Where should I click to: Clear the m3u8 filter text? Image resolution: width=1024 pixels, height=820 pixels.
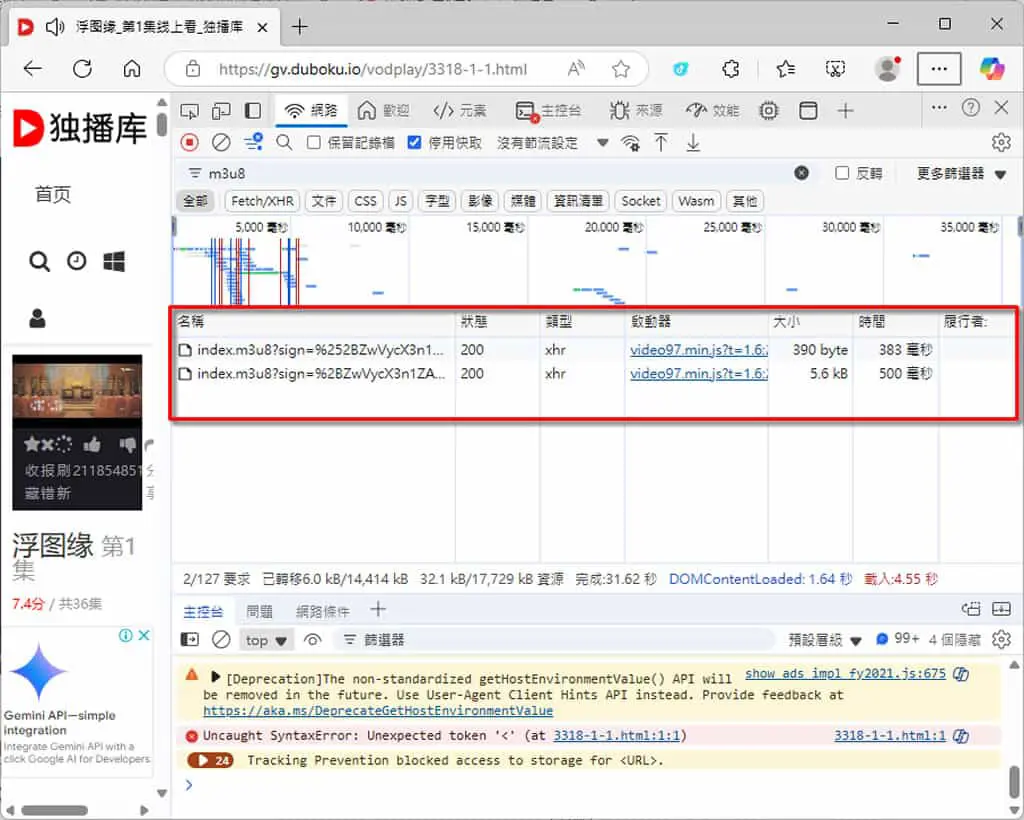point(801,173)
